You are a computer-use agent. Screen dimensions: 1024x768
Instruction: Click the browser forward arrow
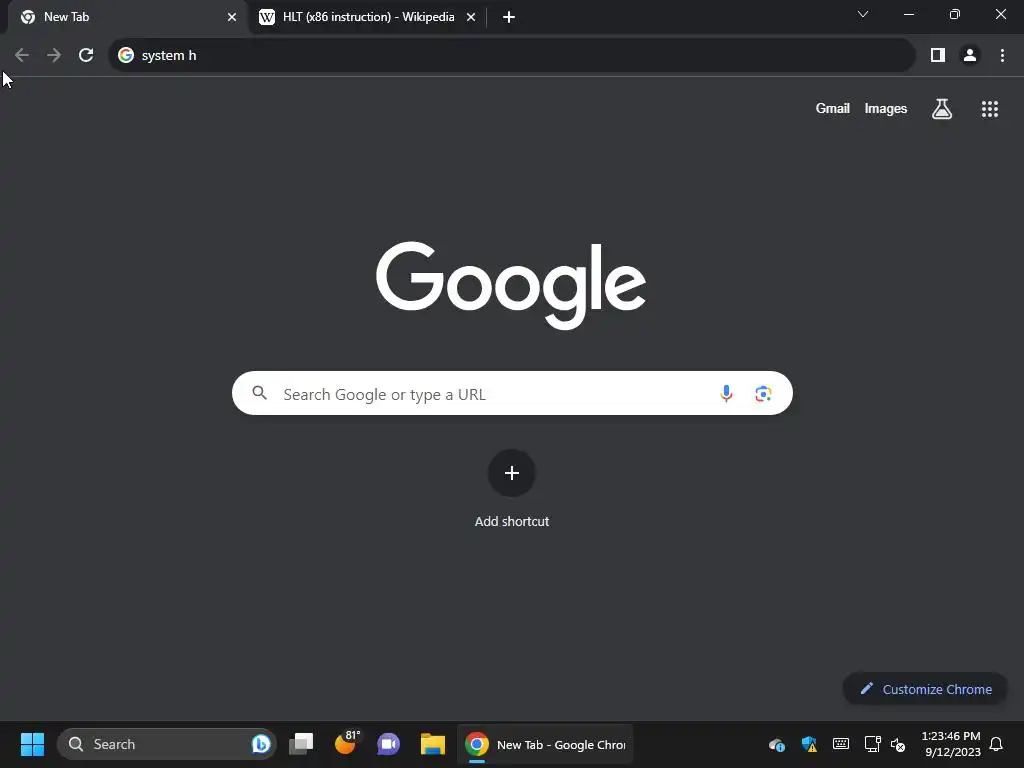(54, 56)
